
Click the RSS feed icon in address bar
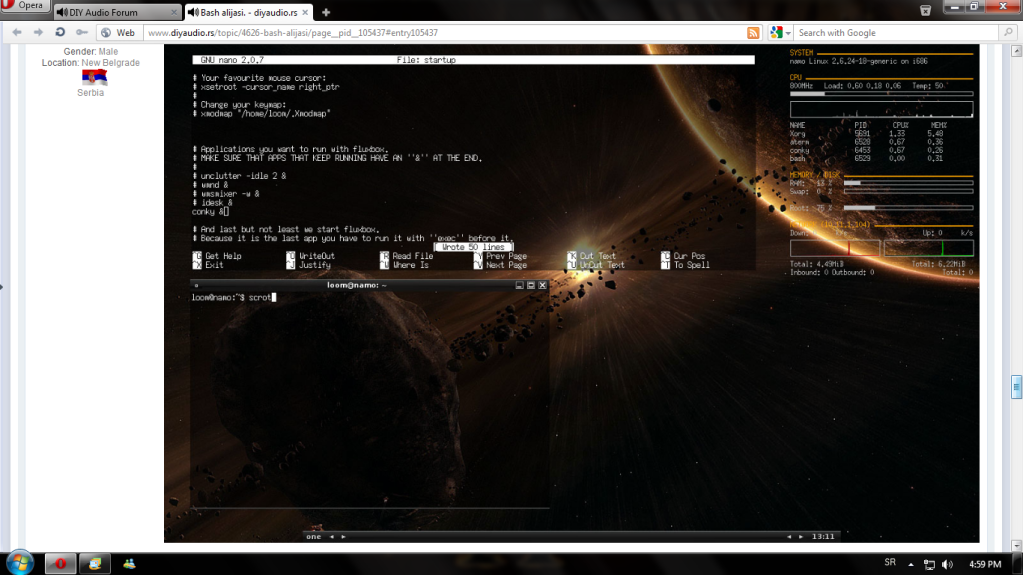[752, 33]
